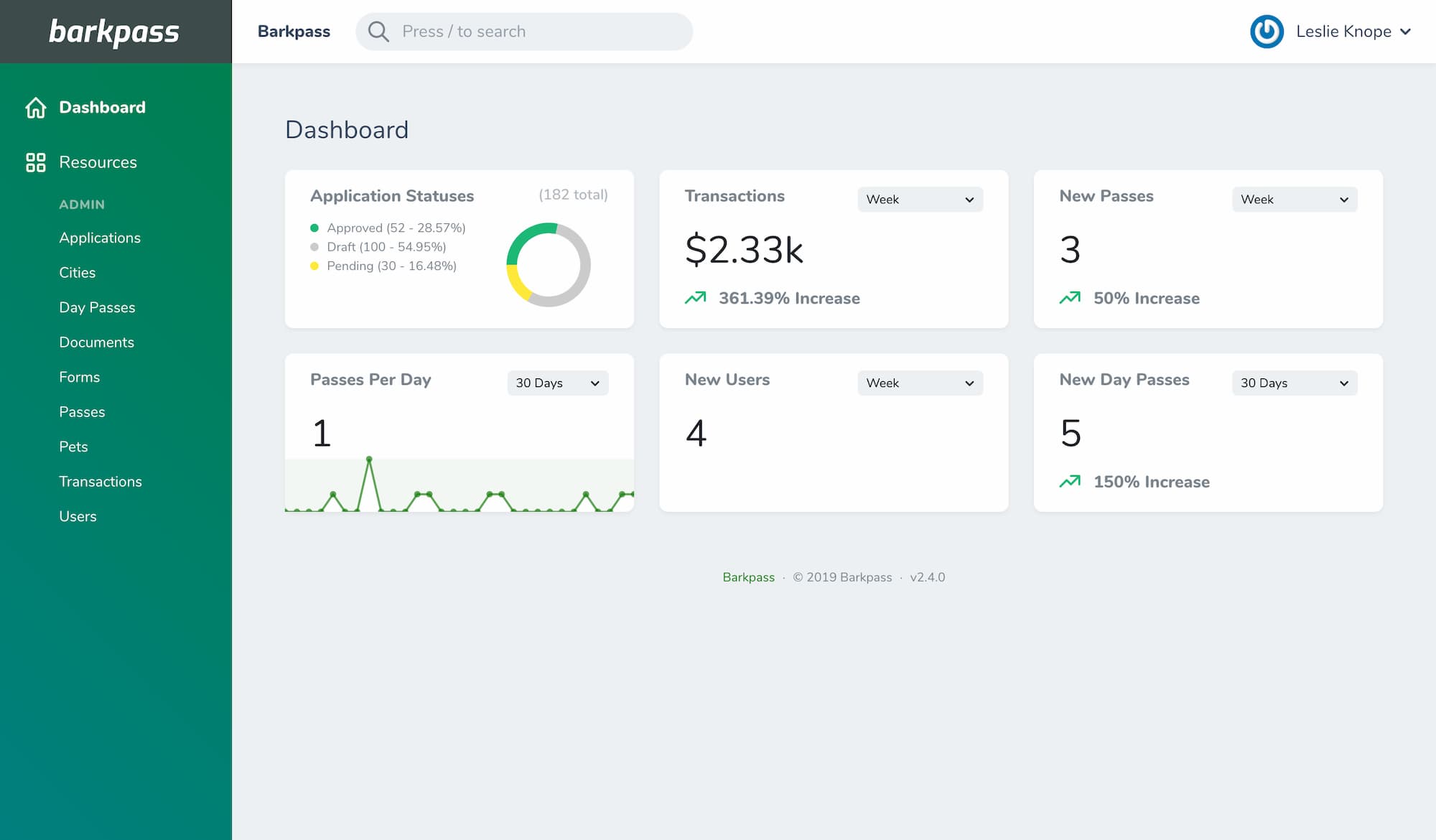The image size is (1436, 840).
Task: Go to Day Passes in the sidebar
Action: click(97, 307)
